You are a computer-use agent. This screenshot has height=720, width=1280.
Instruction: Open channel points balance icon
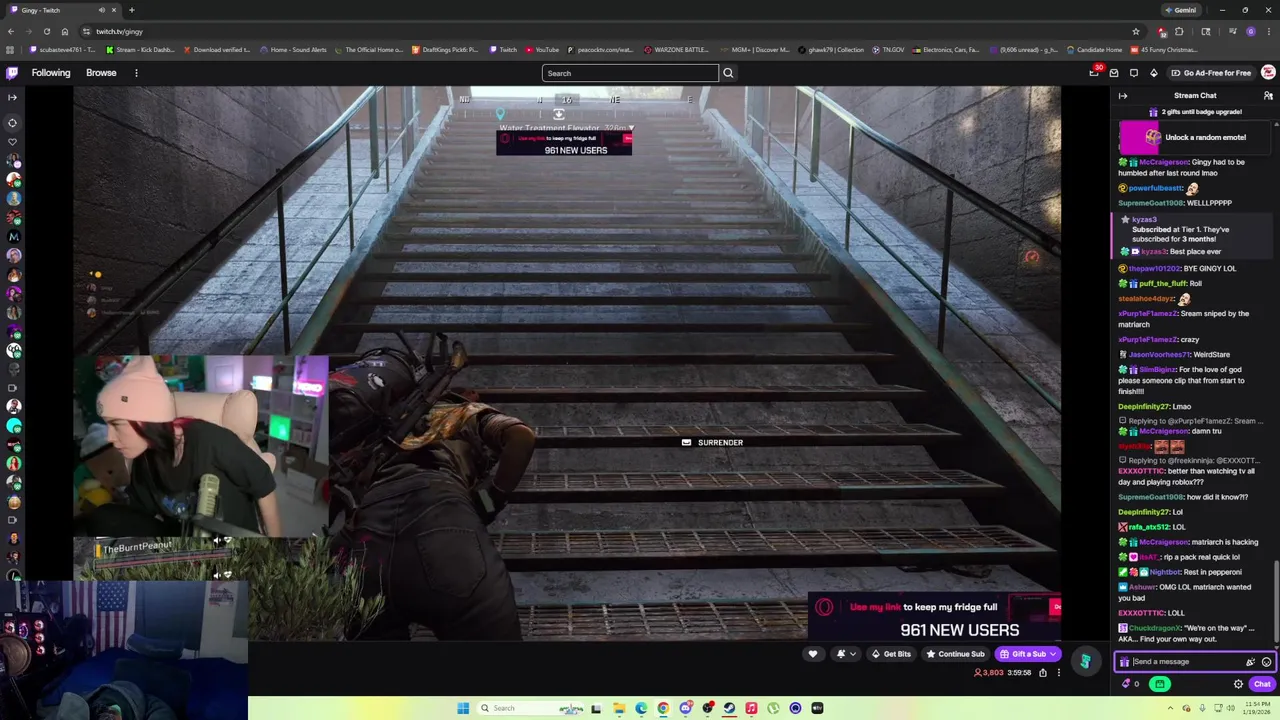point(1131,684)
